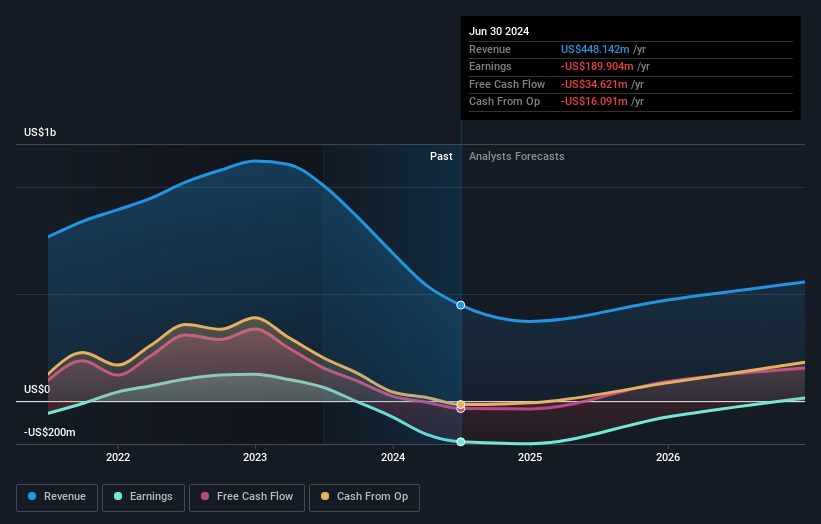Click the orange Cash From Op data point marker

pos(461,404)
